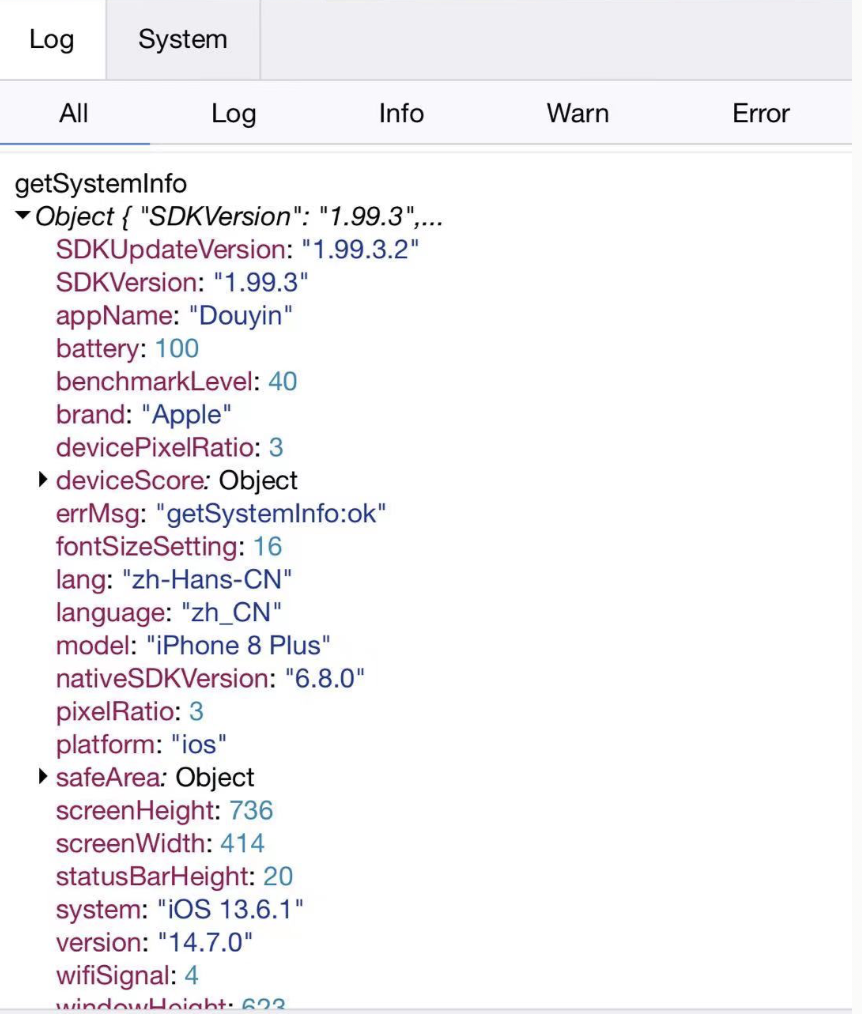862x1014 pixels.
Task: Expand the deviceScore object arrow
Action: (x=43, y=480)
